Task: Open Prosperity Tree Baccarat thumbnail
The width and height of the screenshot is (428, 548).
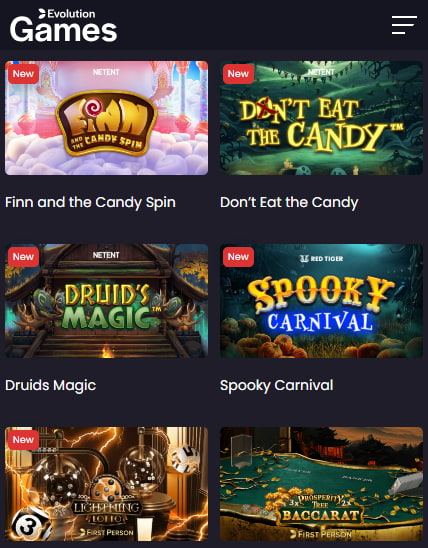Action: pyautogui.click(x=321, y=484)
